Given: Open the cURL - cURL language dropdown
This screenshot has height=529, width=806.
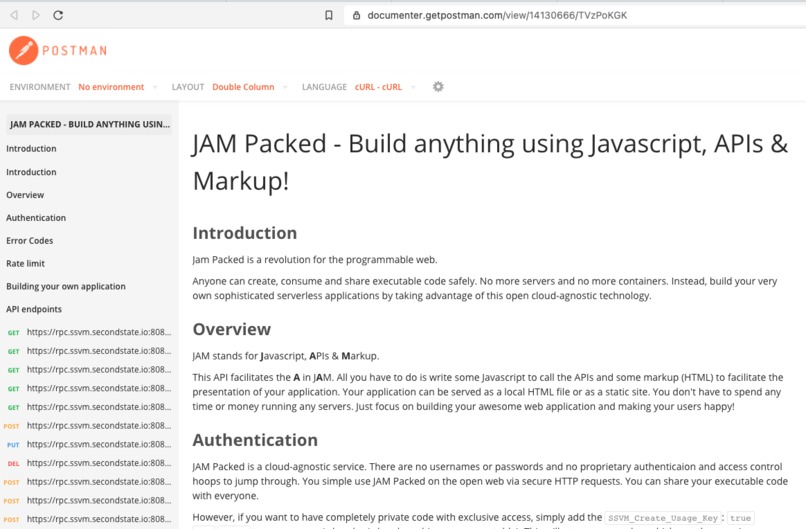Looking at the screenshot, I should tap(384, 87).
